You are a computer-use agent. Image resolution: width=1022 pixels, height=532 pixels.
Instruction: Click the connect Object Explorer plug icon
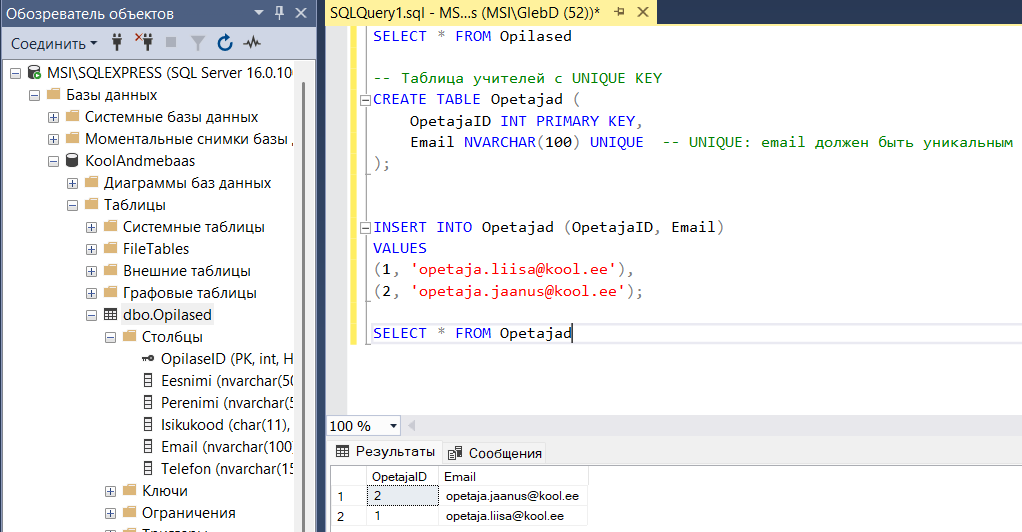pos(117,43)
